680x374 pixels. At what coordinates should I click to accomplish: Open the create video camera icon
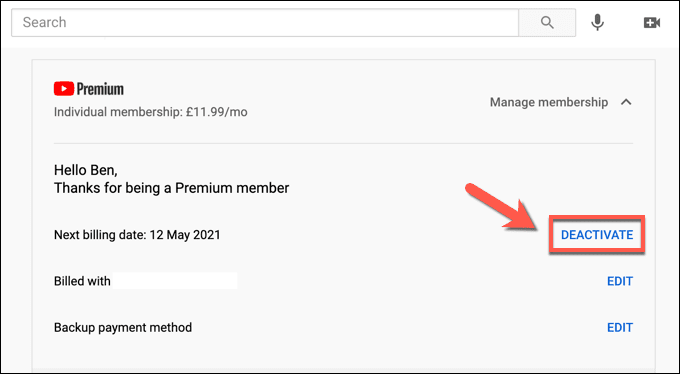(652, 23)
